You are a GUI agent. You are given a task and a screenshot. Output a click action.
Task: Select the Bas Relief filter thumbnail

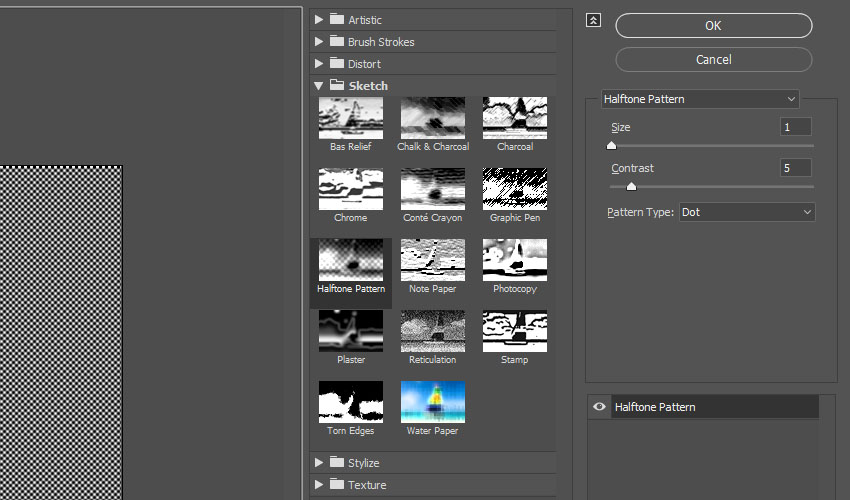click(350, 118)
